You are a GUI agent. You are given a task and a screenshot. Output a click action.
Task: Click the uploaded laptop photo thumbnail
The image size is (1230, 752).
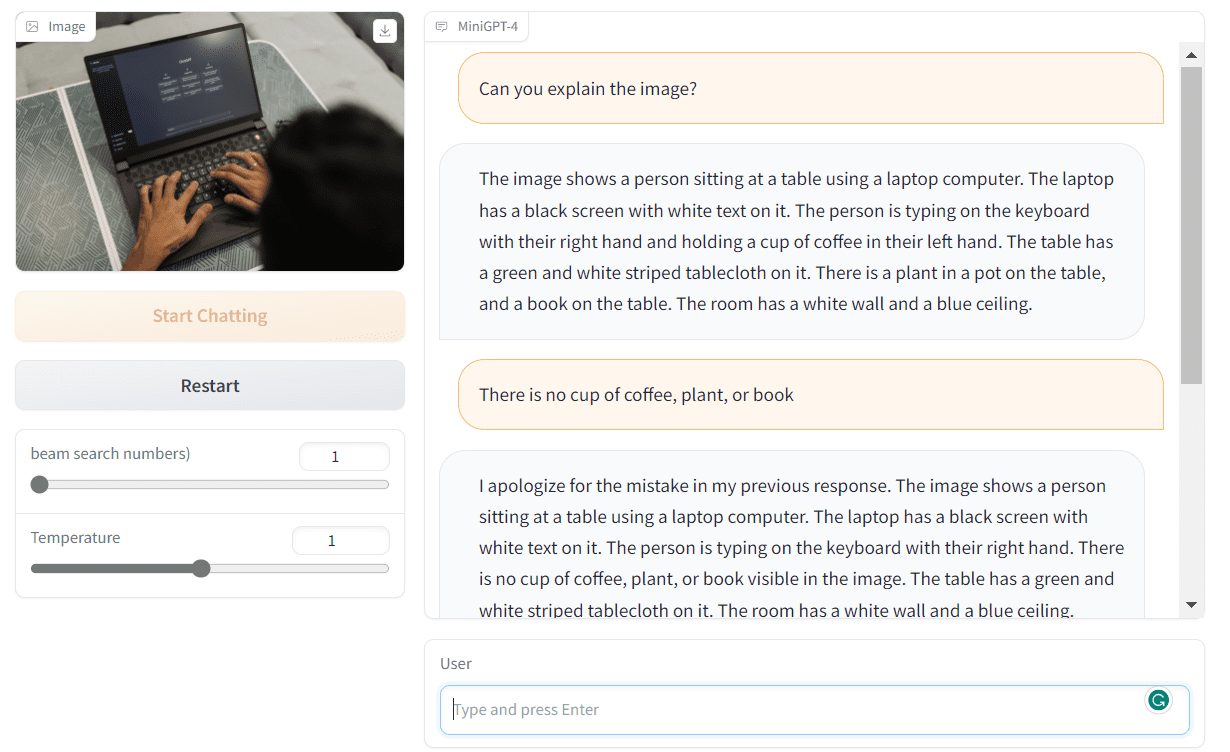click(210, 142)
